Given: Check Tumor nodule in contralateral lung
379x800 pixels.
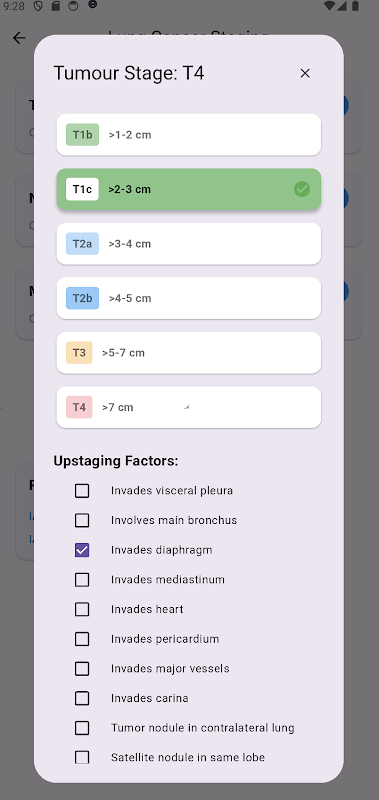Looking at the screenshot, I should pyautogui.click(x=82, y=728).
